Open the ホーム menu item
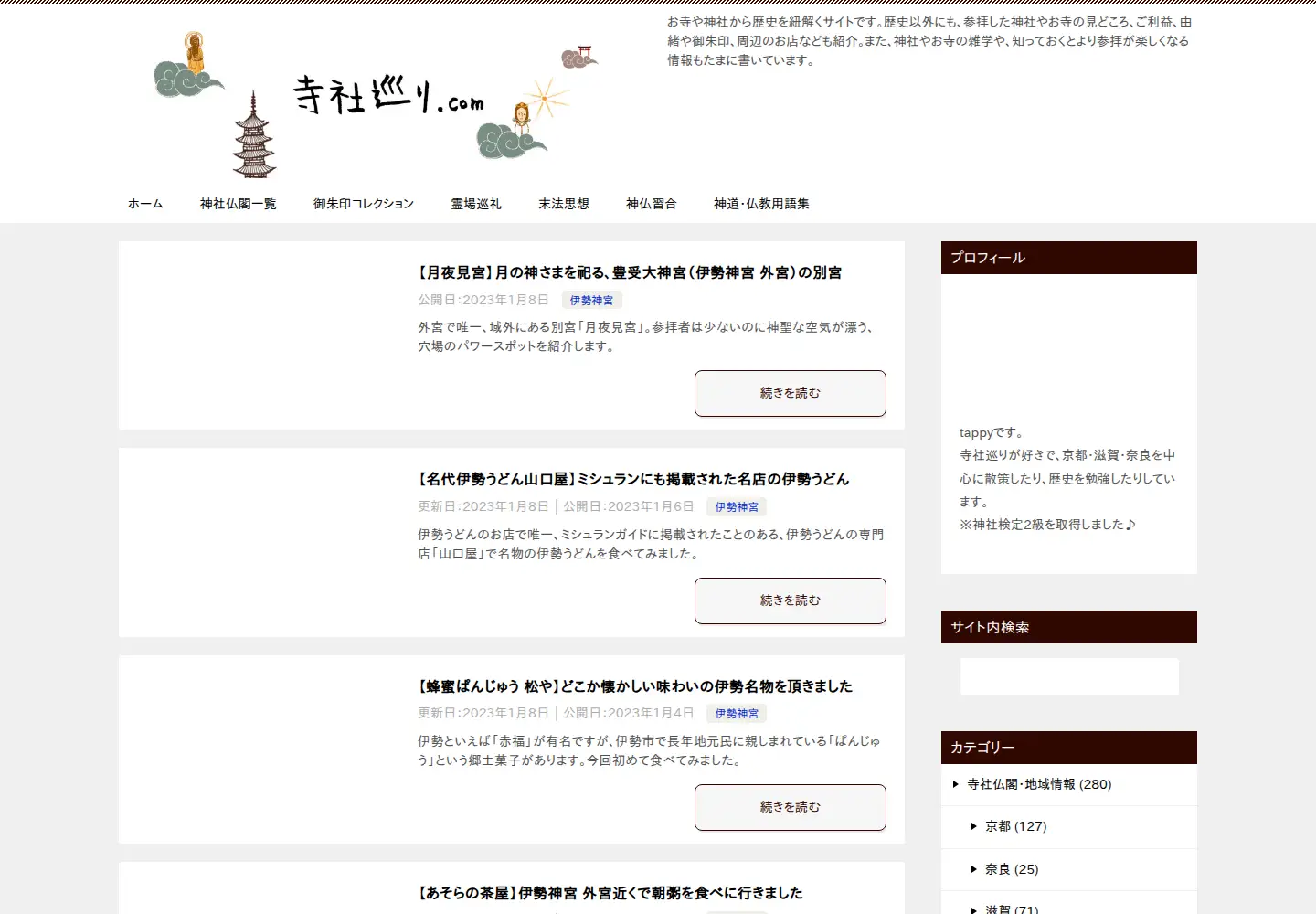This screenshot has height=914, width=1316. pyautogui.click(x=145, y=204)
